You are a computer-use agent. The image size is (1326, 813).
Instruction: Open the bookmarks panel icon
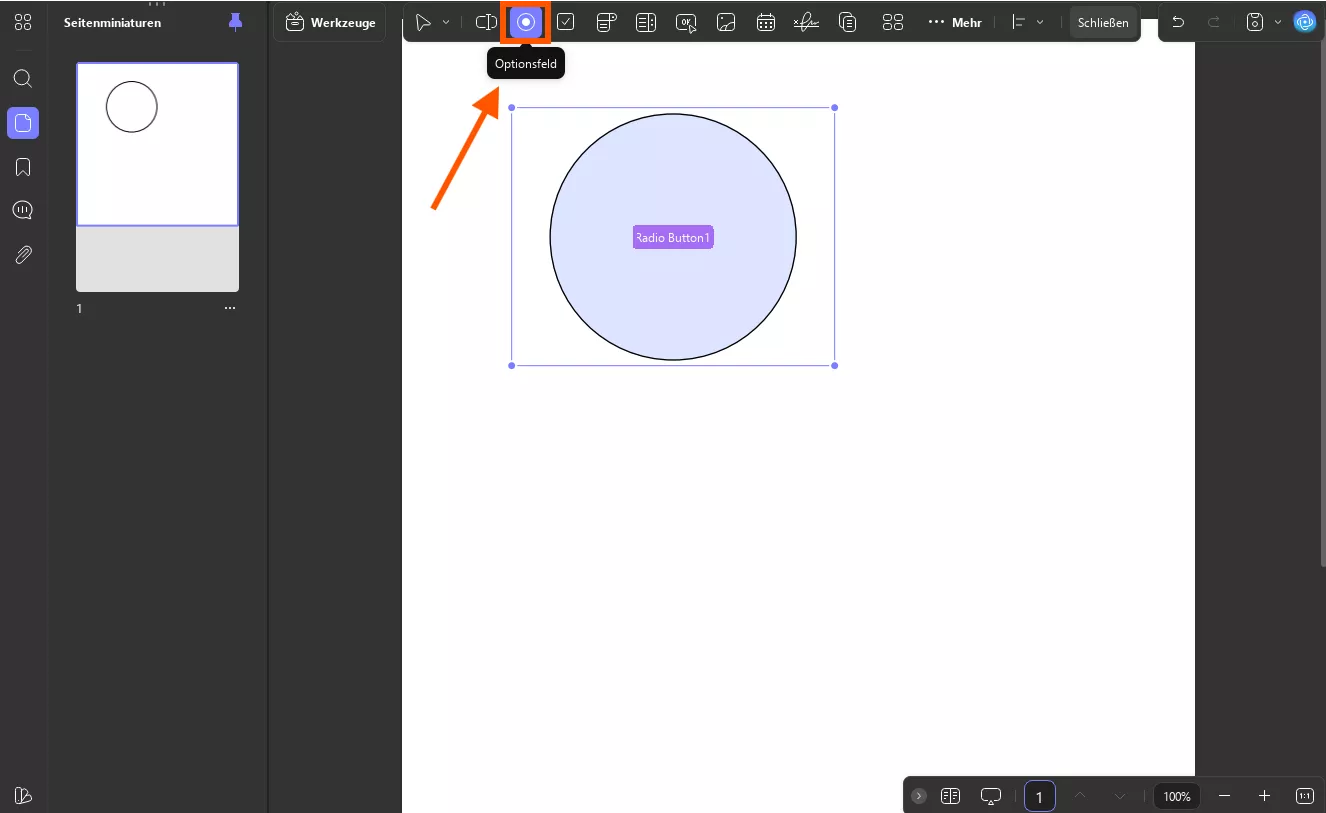[x=23, y=167]
